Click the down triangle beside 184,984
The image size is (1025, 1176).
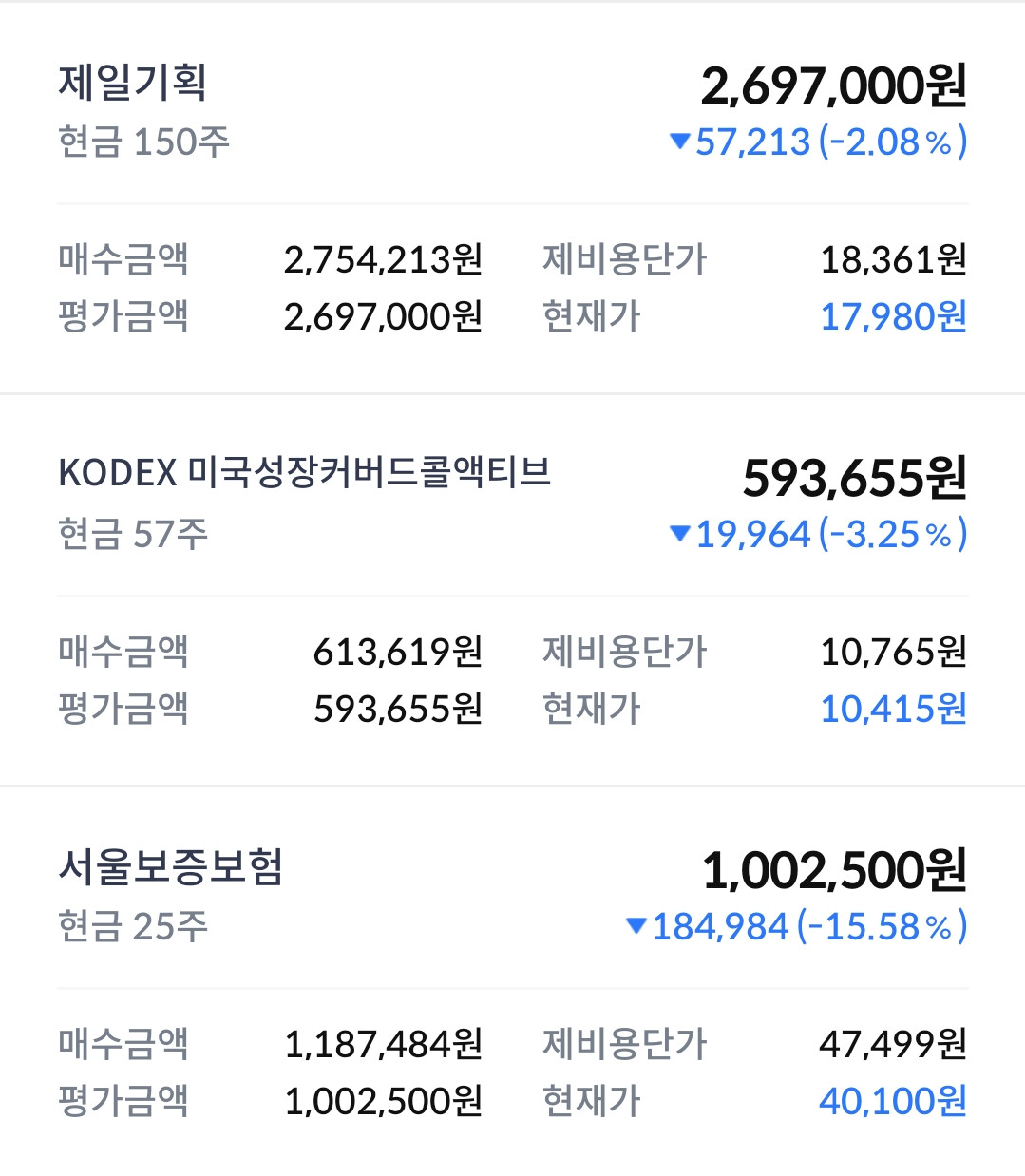coord(636,925)
